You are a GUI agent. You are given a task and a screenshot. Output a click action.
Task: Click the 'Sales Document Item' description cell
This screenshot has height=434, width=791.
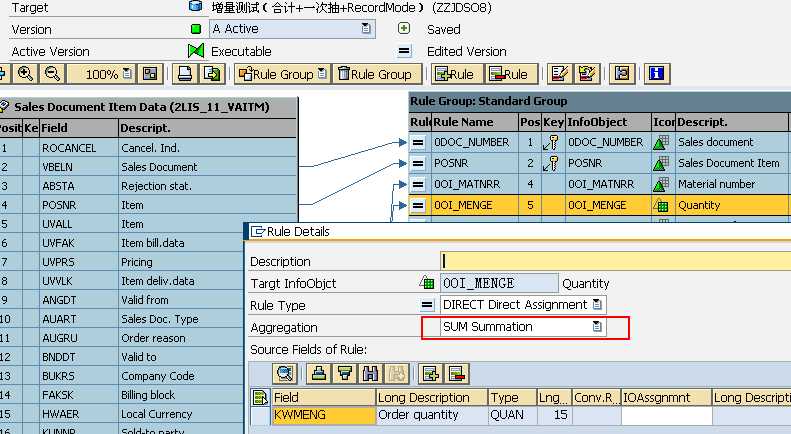(731, 164)
